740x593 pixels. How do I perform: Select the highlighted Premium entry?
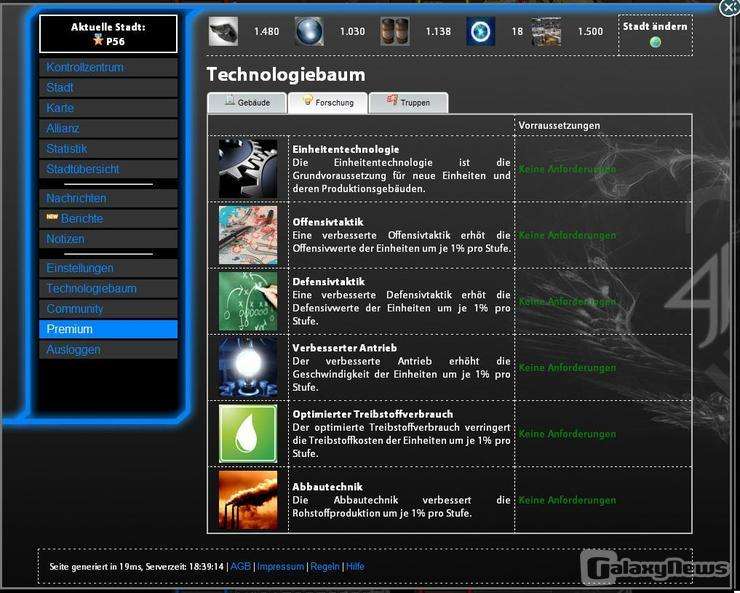[x=109, y=329]
